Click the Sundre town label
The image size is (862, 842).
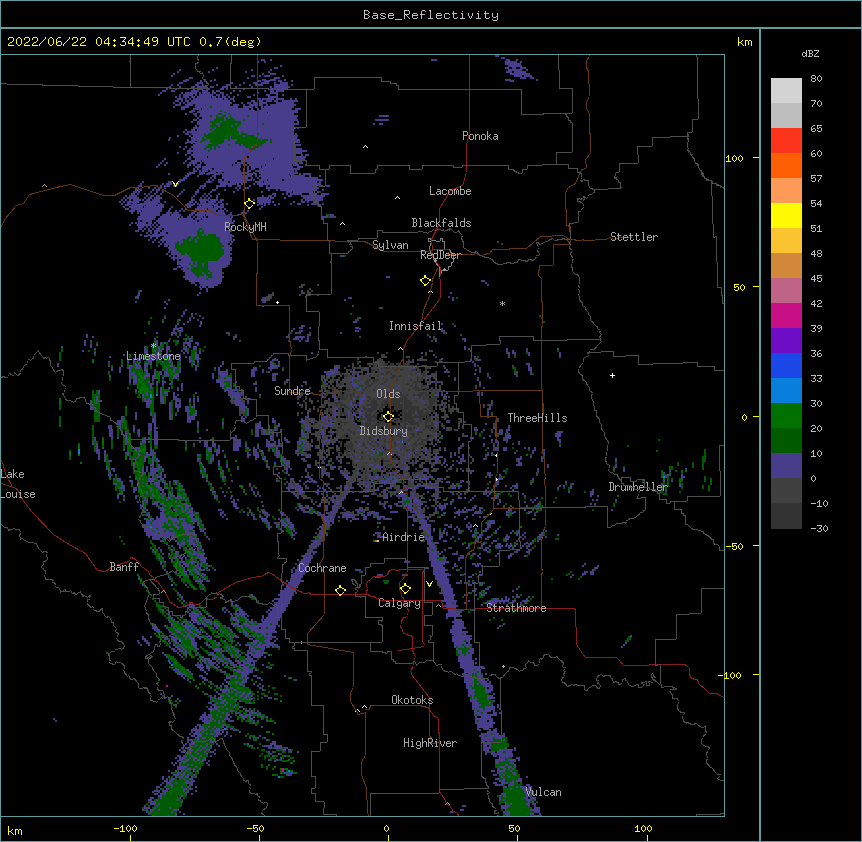(292, 391)
